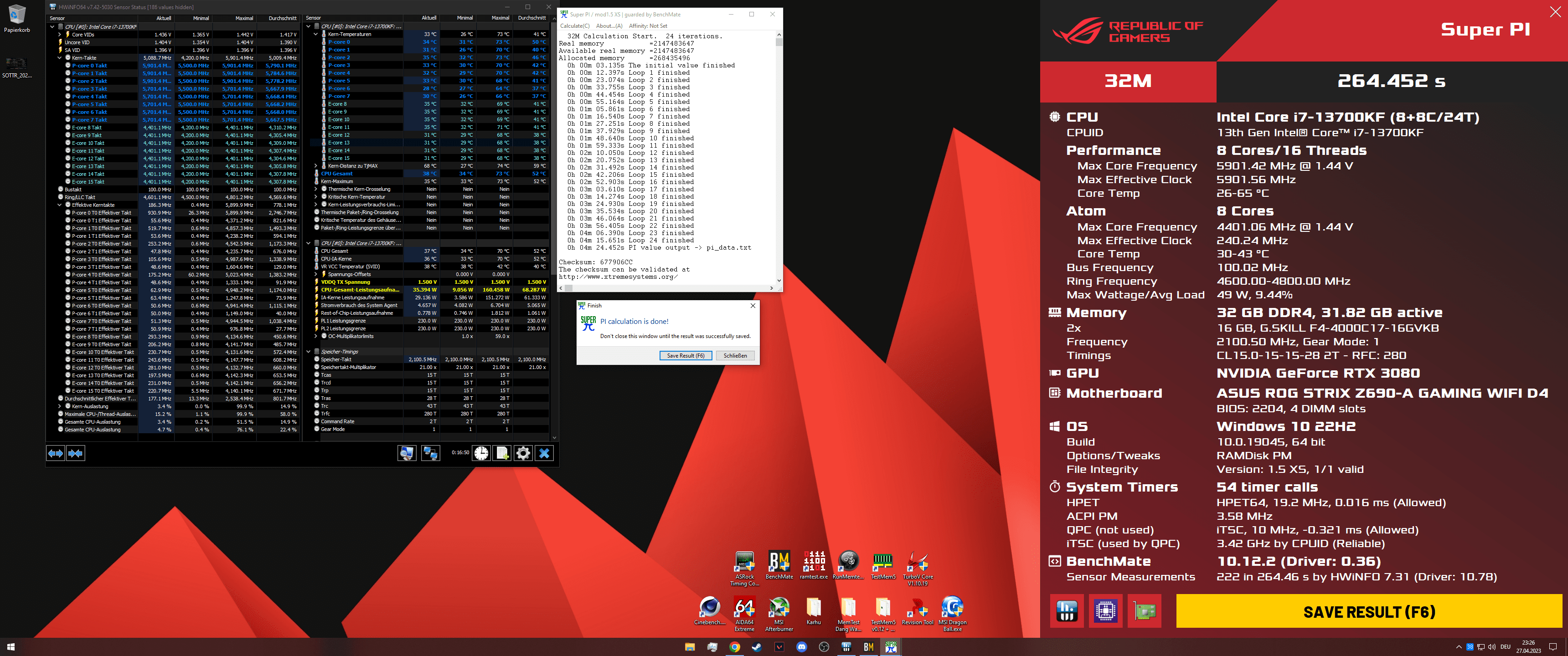Screen dimensions: 1568x656
Task: Open the volume tray icon
Action: (x=1491, y=647)
